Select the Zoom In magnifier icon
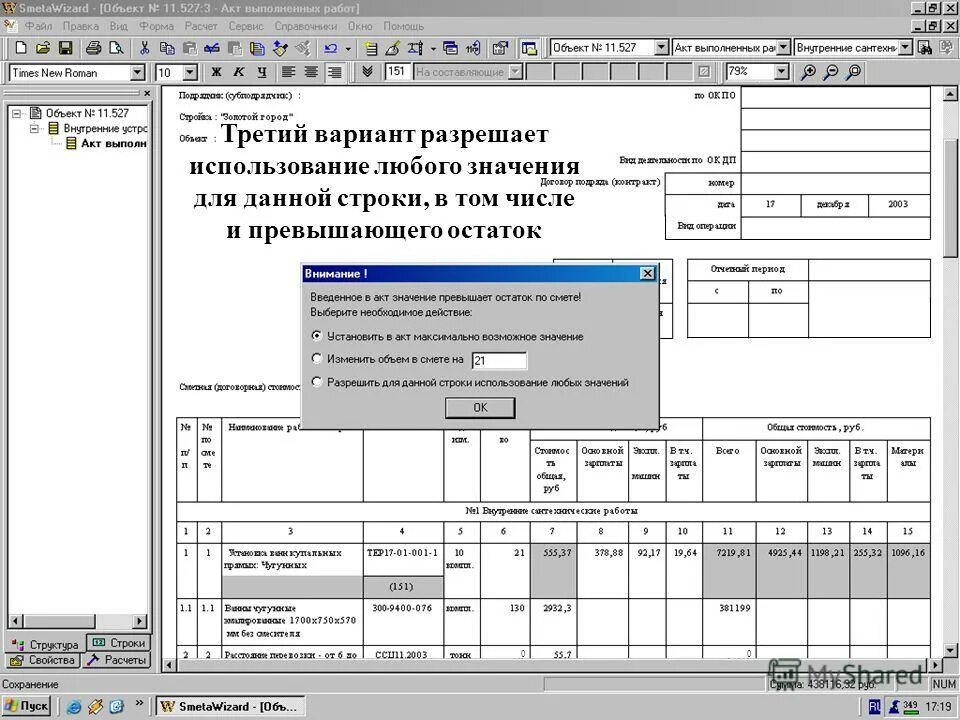Screen dimensions: 960x720 (x=808, y=72)
